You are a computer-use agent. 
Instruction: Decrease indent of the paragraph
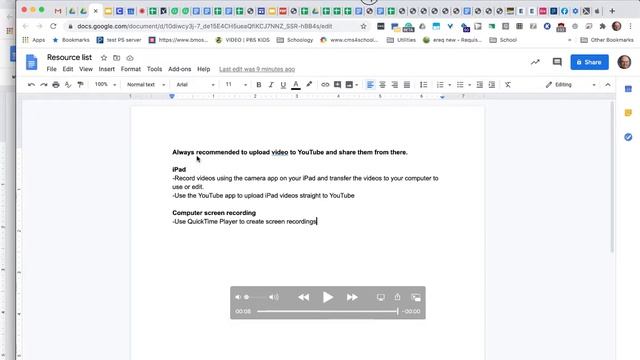click(x=480, y=84)
